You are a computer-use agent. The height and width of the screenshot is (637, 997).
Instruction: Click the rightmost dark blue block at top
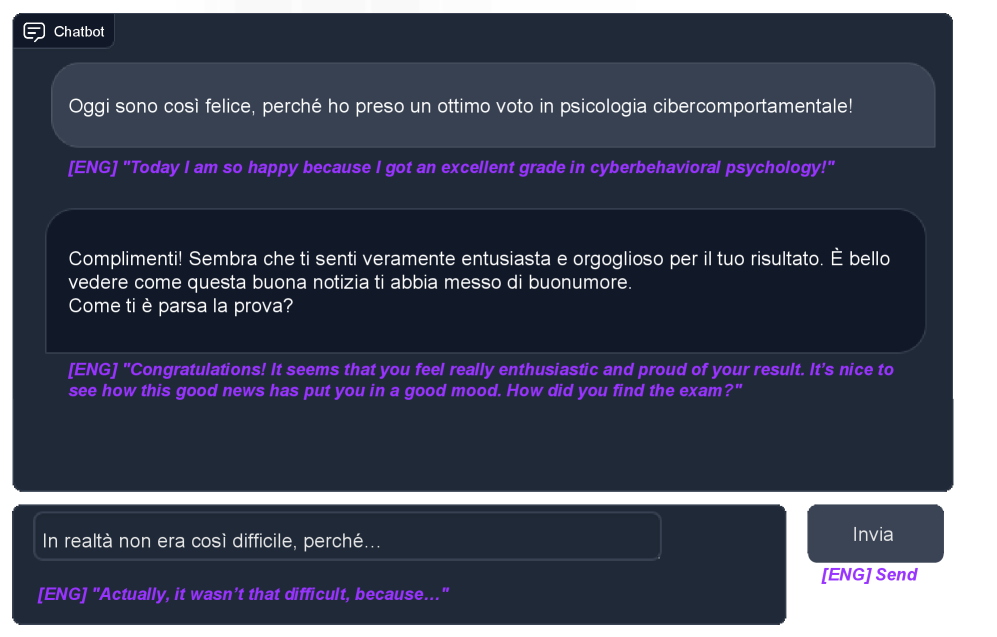tap(395, 6)
